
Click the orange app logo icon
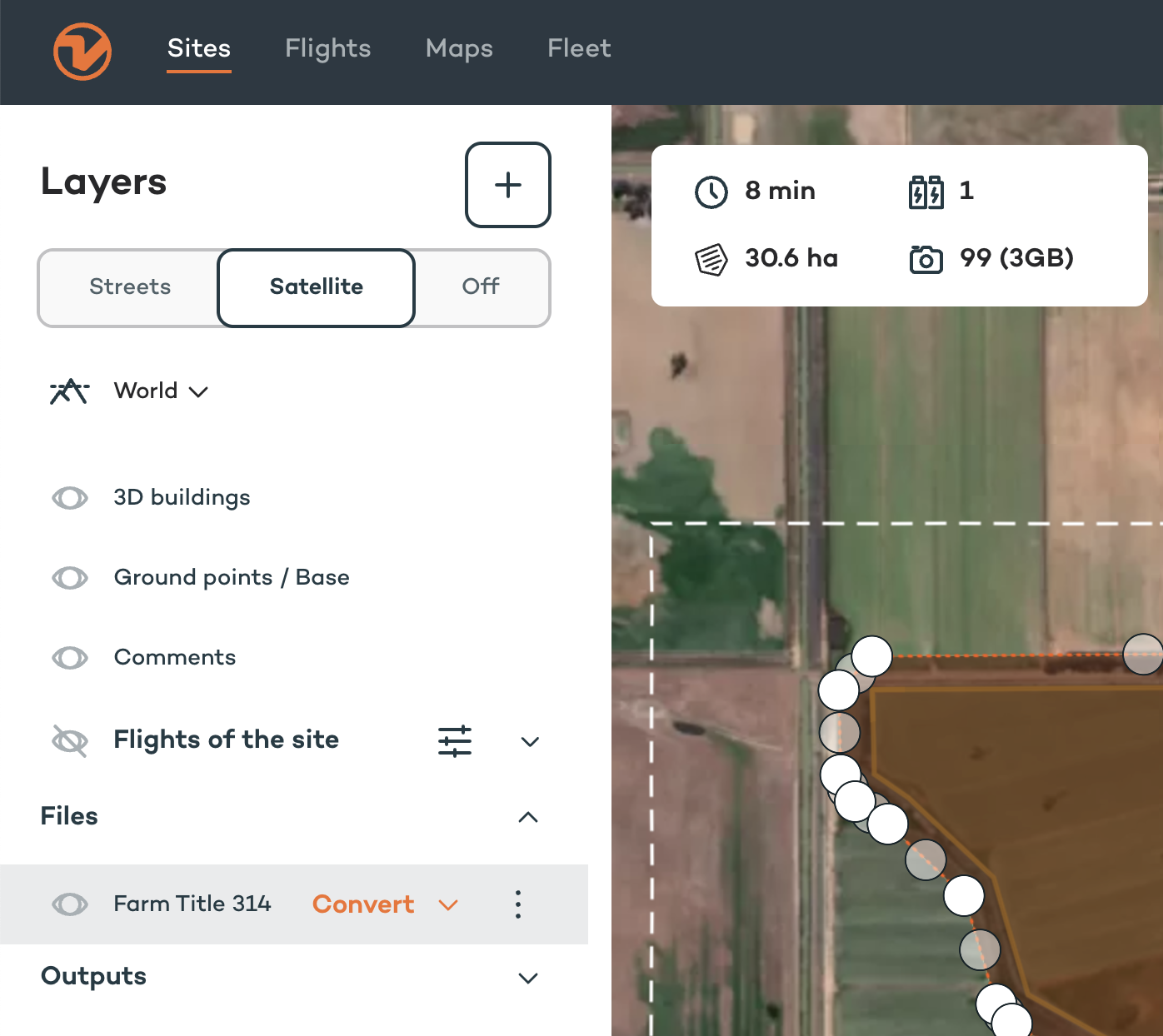click(x=82, y=52)
